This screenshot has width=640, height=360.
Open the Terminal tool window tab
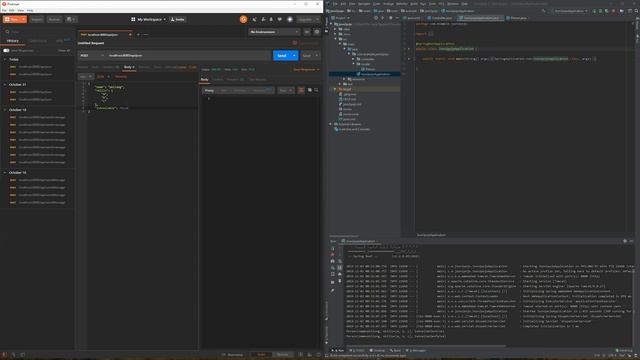(378, 351)
